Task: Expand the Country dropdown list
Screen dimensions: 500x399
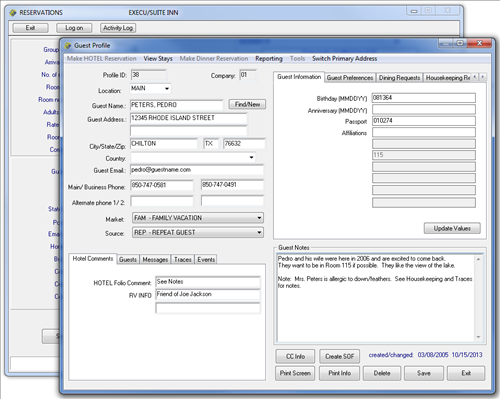Action: (251, 157)
